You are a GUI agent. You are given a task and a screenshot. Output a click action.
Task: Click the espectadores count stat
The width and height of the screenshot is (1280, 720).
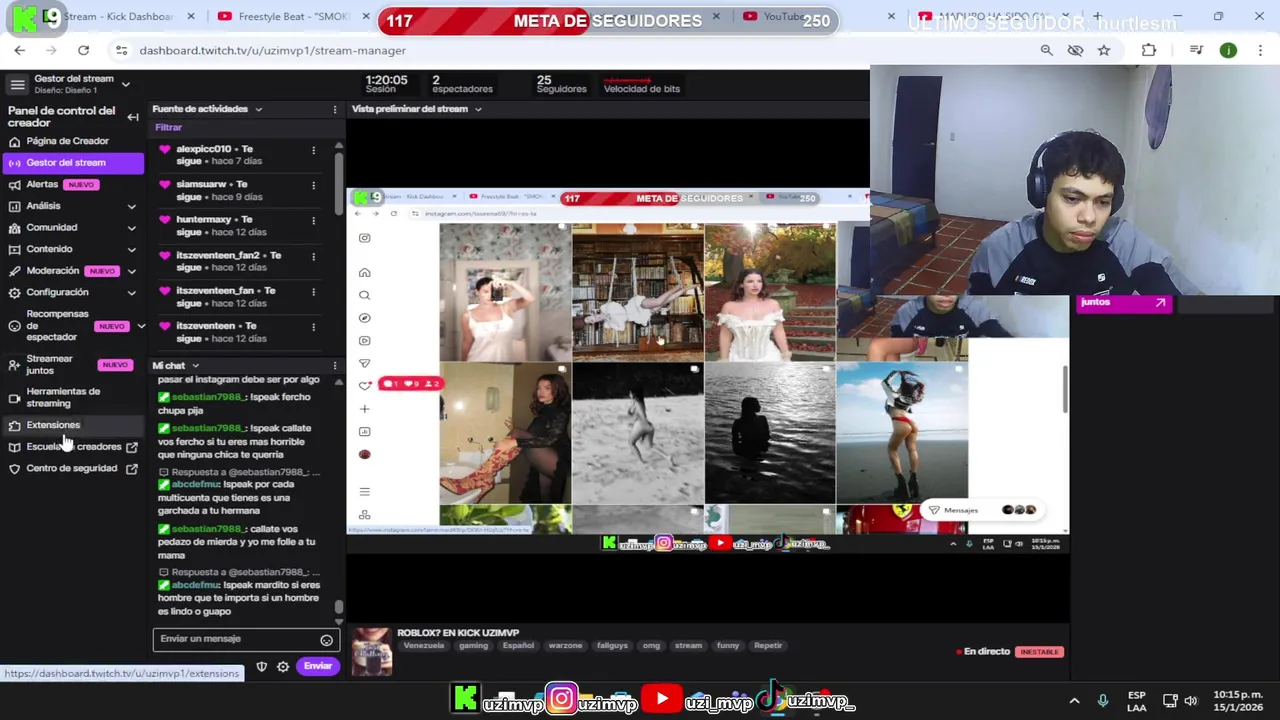pyautogui.click(x=462, y=84)
